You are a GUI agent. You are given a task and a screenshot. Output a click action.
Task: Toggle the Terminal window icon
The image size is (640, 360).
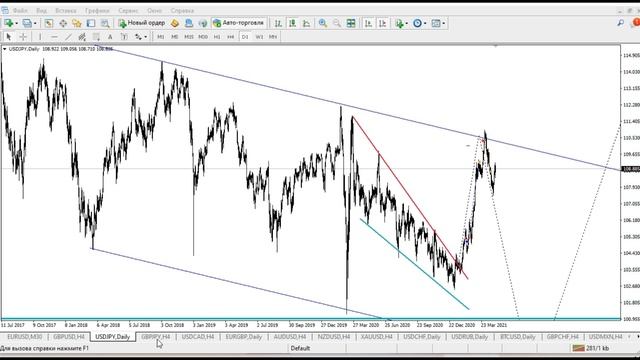coord(91,23)
